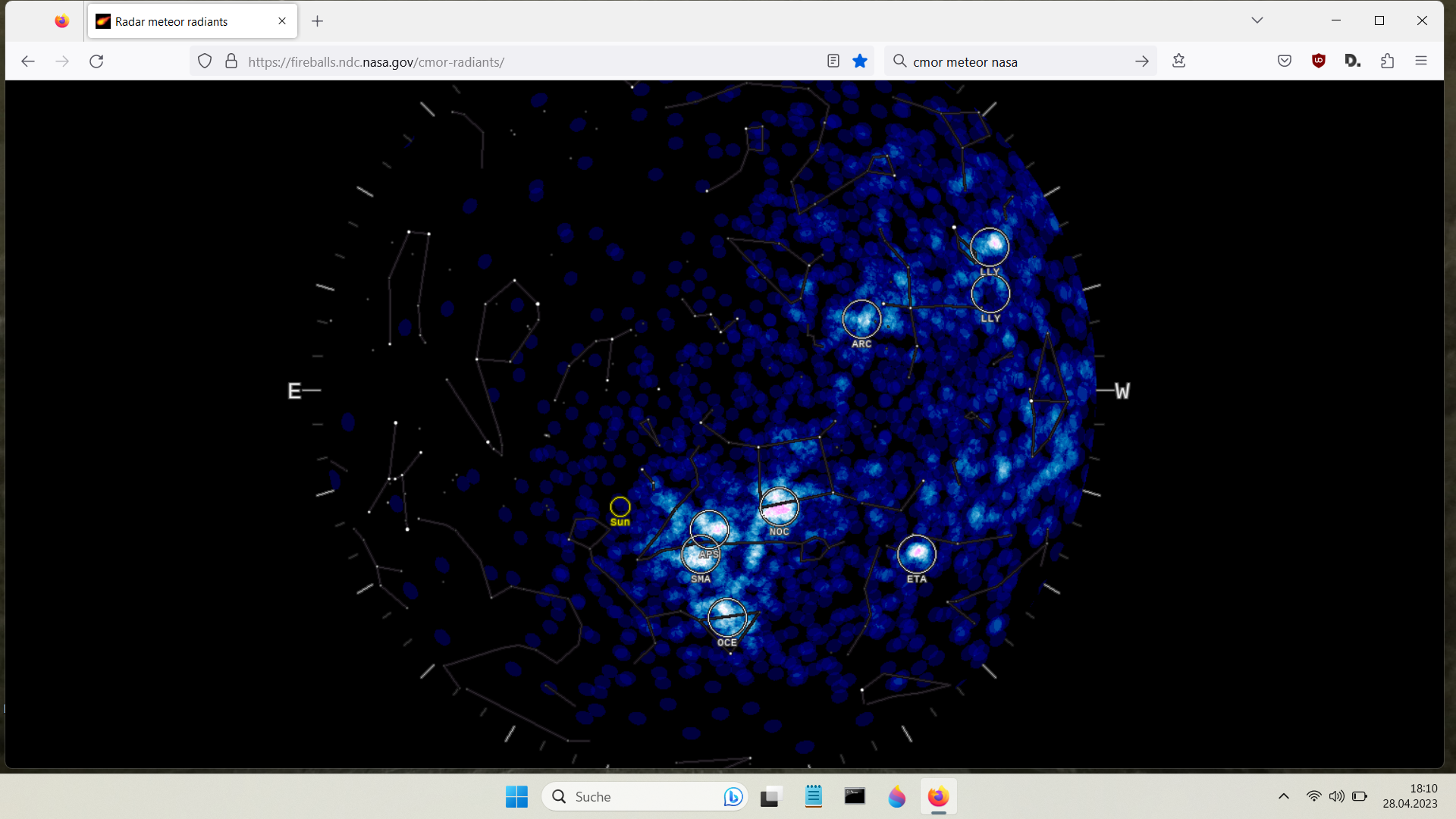
Task: Show site security padlock info
Action: pos(231,61)
